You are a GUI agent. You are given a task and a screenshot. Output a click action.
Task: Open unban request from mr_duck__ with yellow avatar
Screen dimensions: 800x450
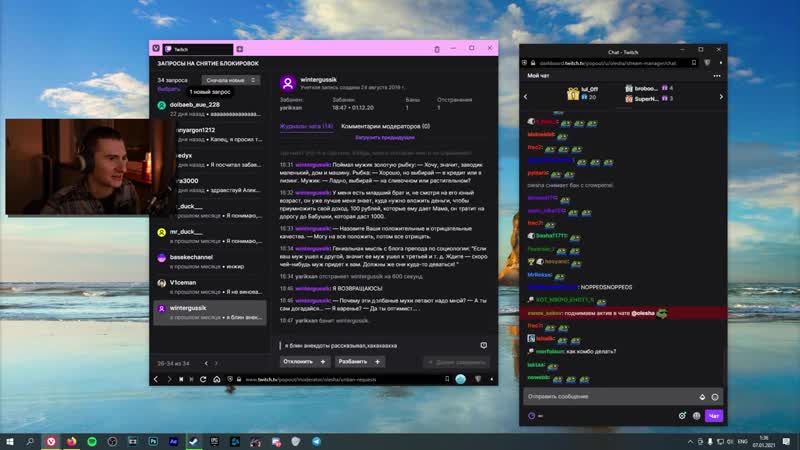[210, 236]
